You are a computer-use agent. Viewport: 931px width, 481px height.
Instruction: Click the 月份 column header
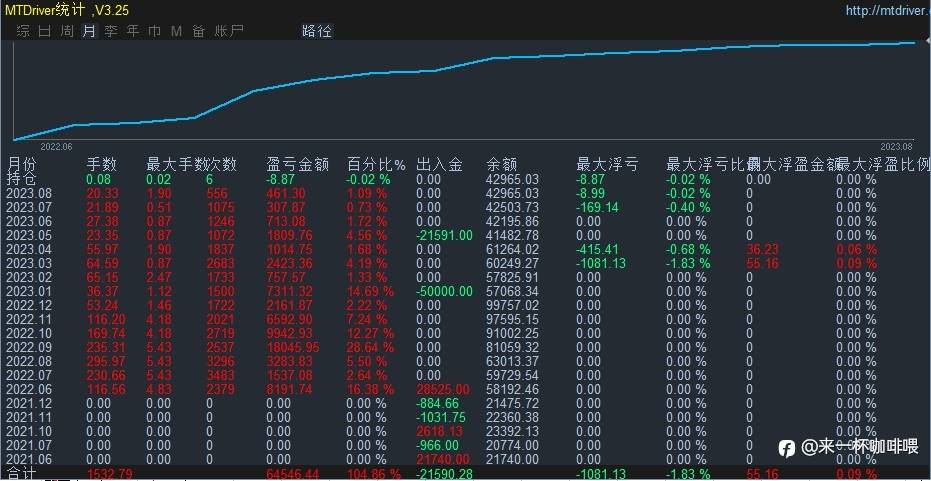coord(21,164)
